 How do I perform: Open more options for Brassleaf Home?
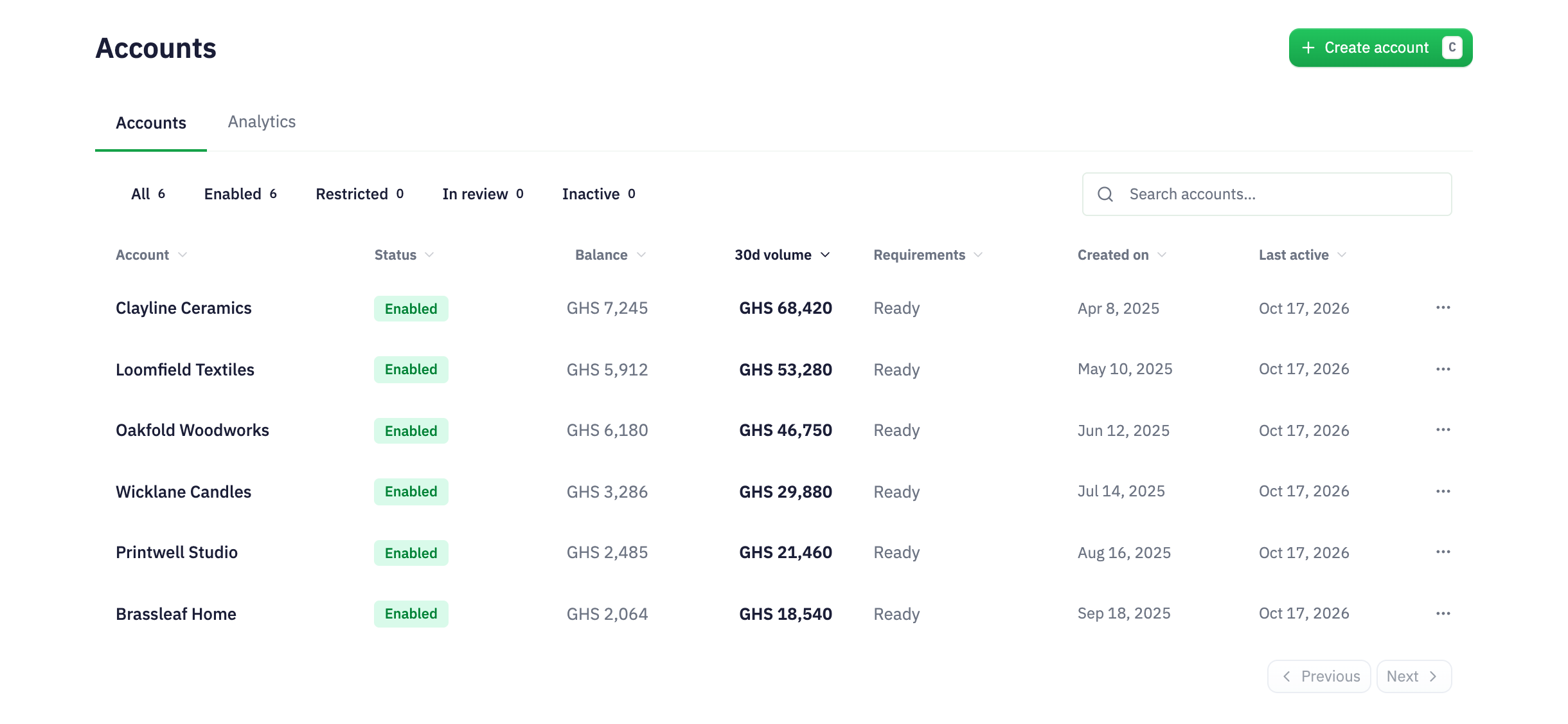click(x=1443, y=613)
